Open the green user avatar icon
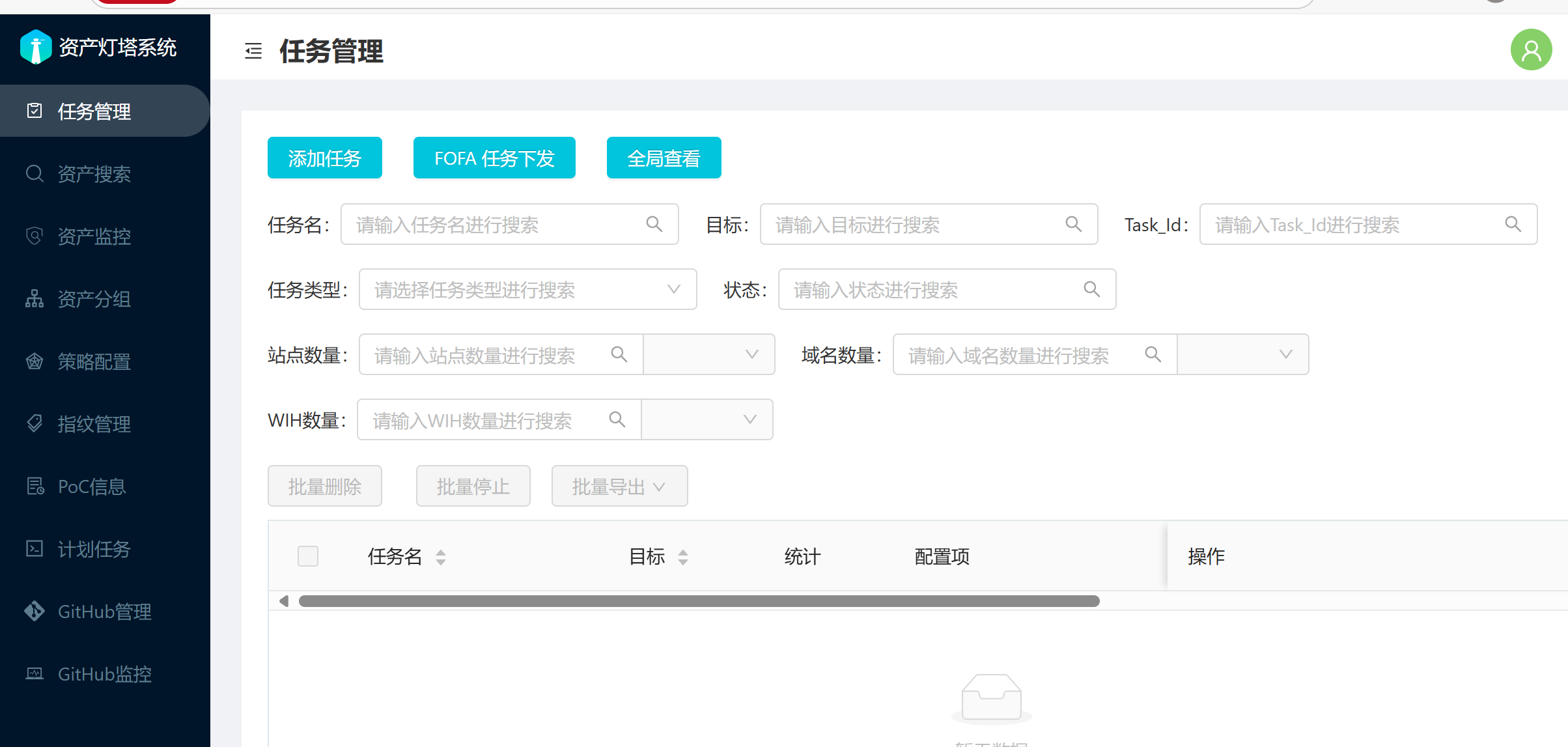The height and width of the screenshot is (747, 1568). point(1531,50)
